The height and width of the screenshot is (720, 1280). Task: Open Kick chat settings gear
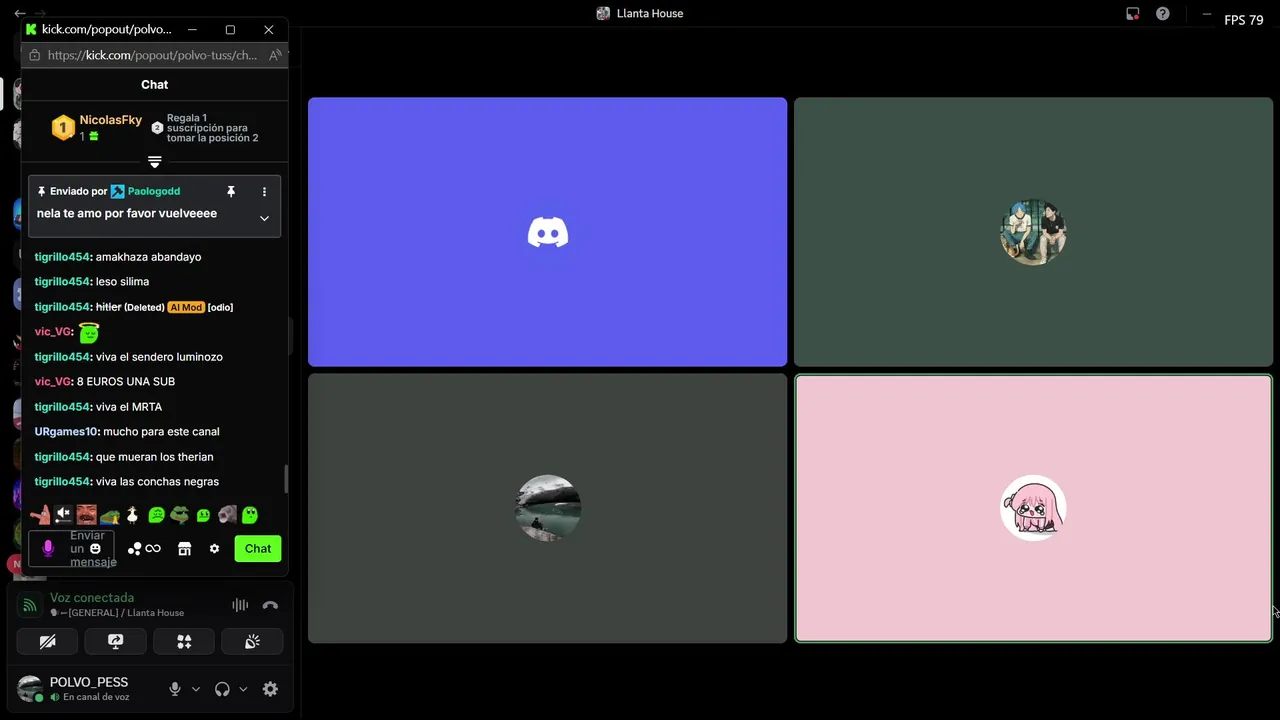point(214,548)
